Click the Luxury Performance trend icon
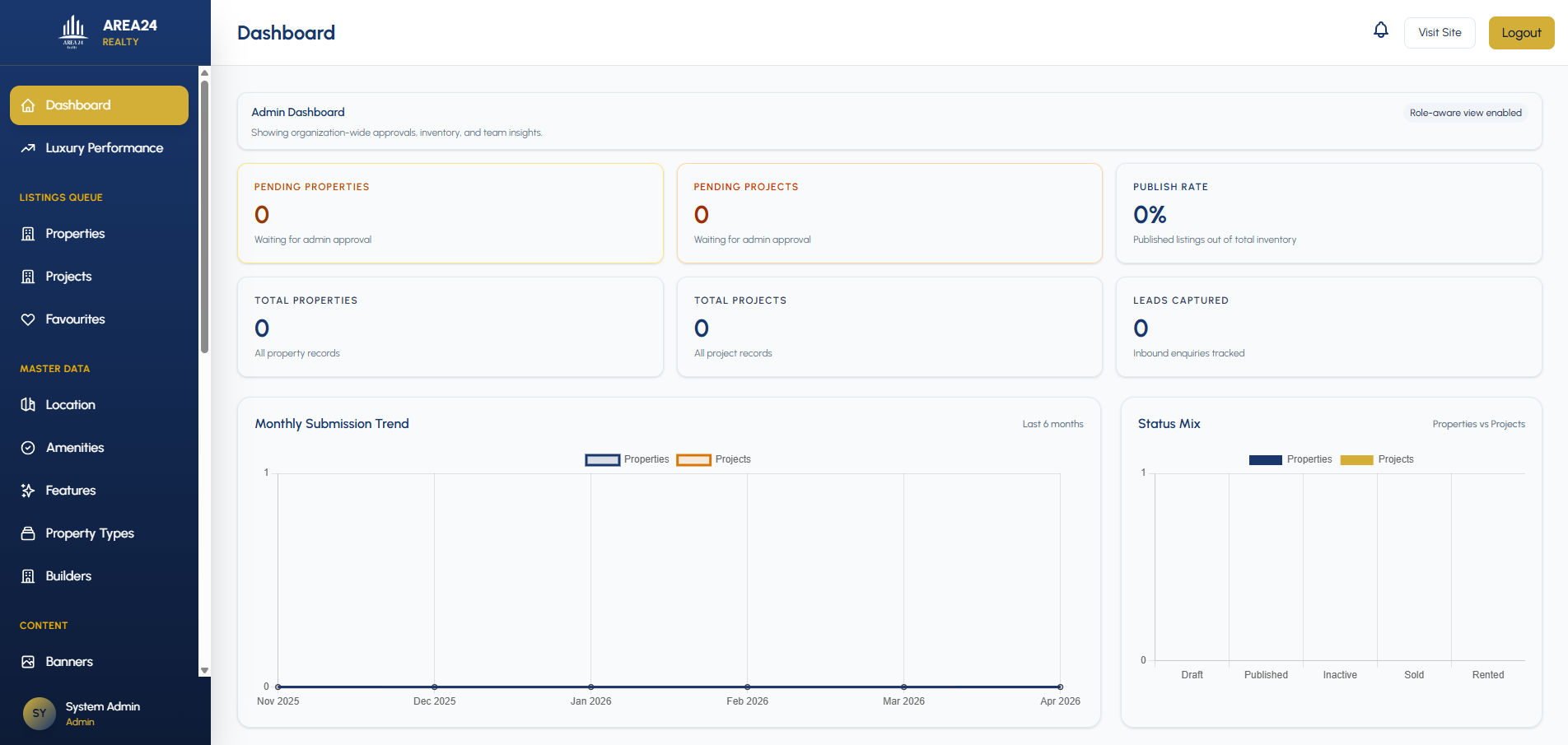 coord(28,148)
